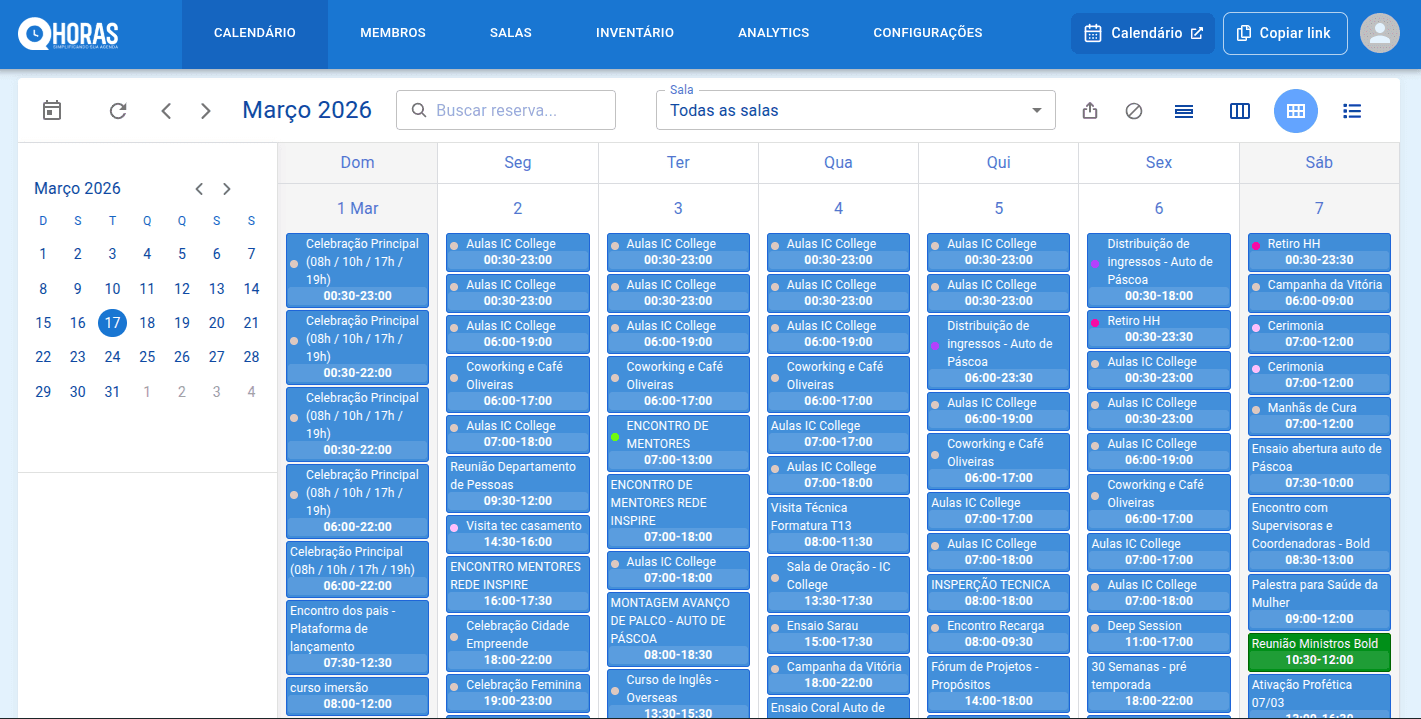Jump to today using the calendar icon

pyautogui.click(x=51, y=111)
